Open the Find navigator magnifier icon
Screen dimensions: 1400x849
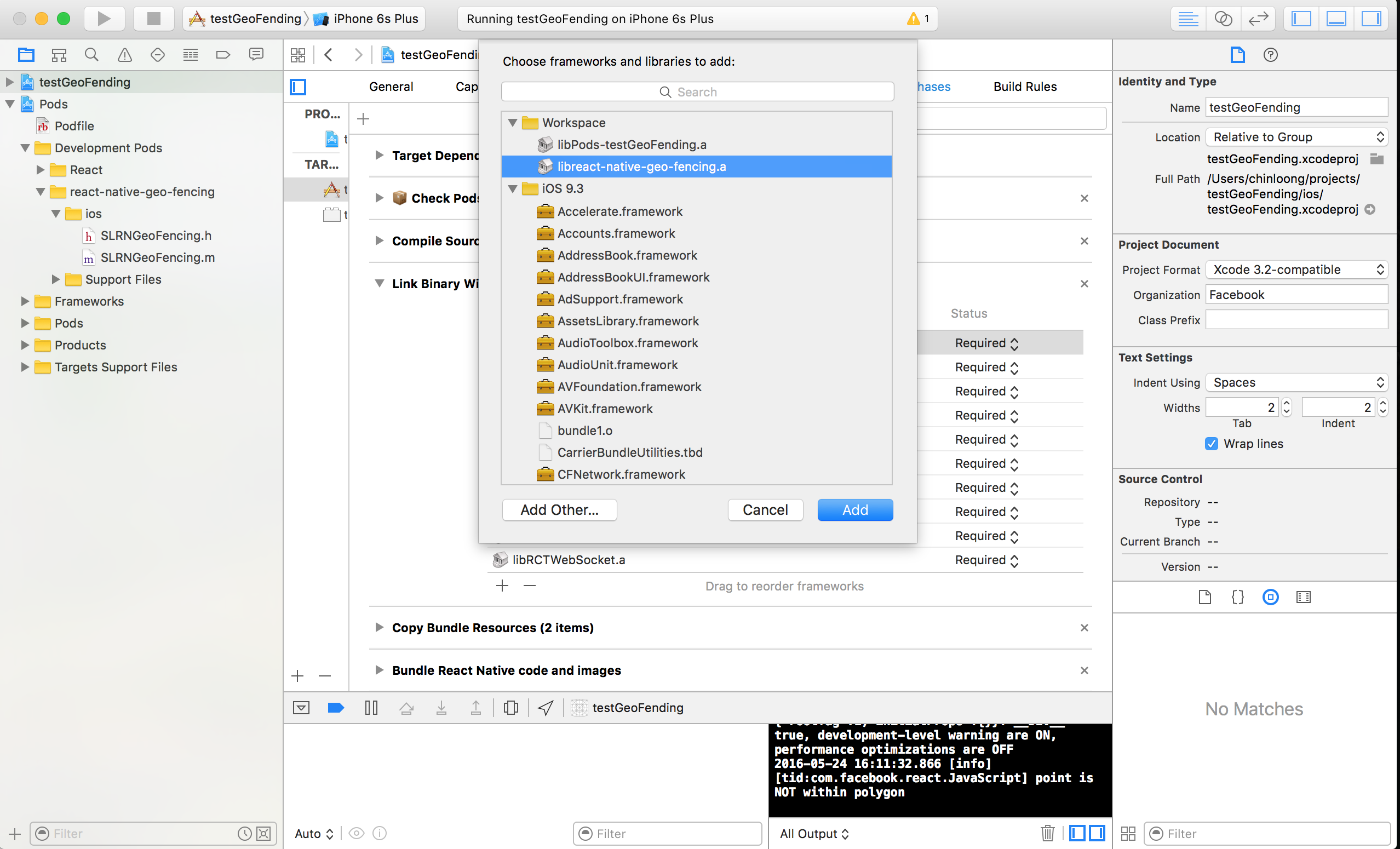(91, 55)
